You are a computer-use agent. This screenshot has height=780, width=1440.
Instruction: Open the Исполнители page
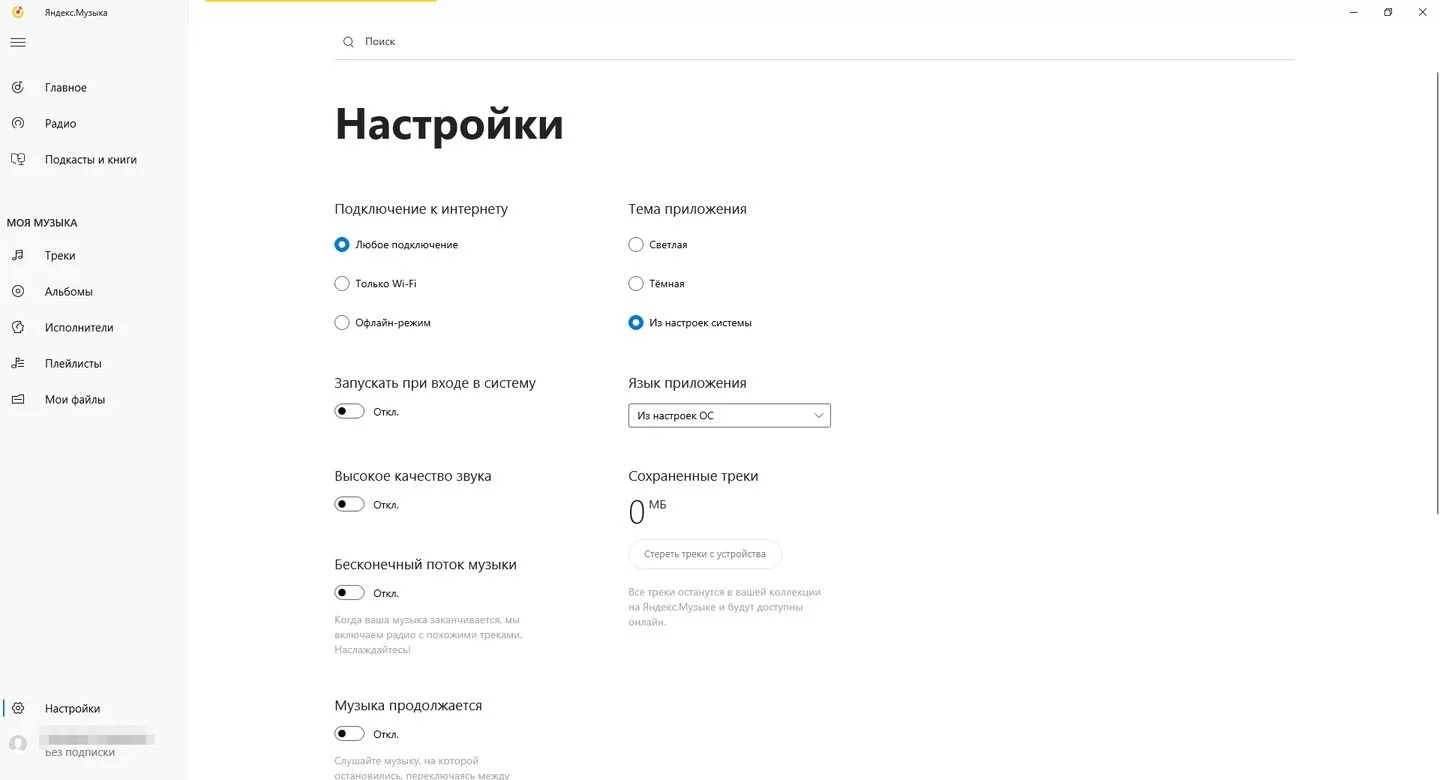(79, 328)
